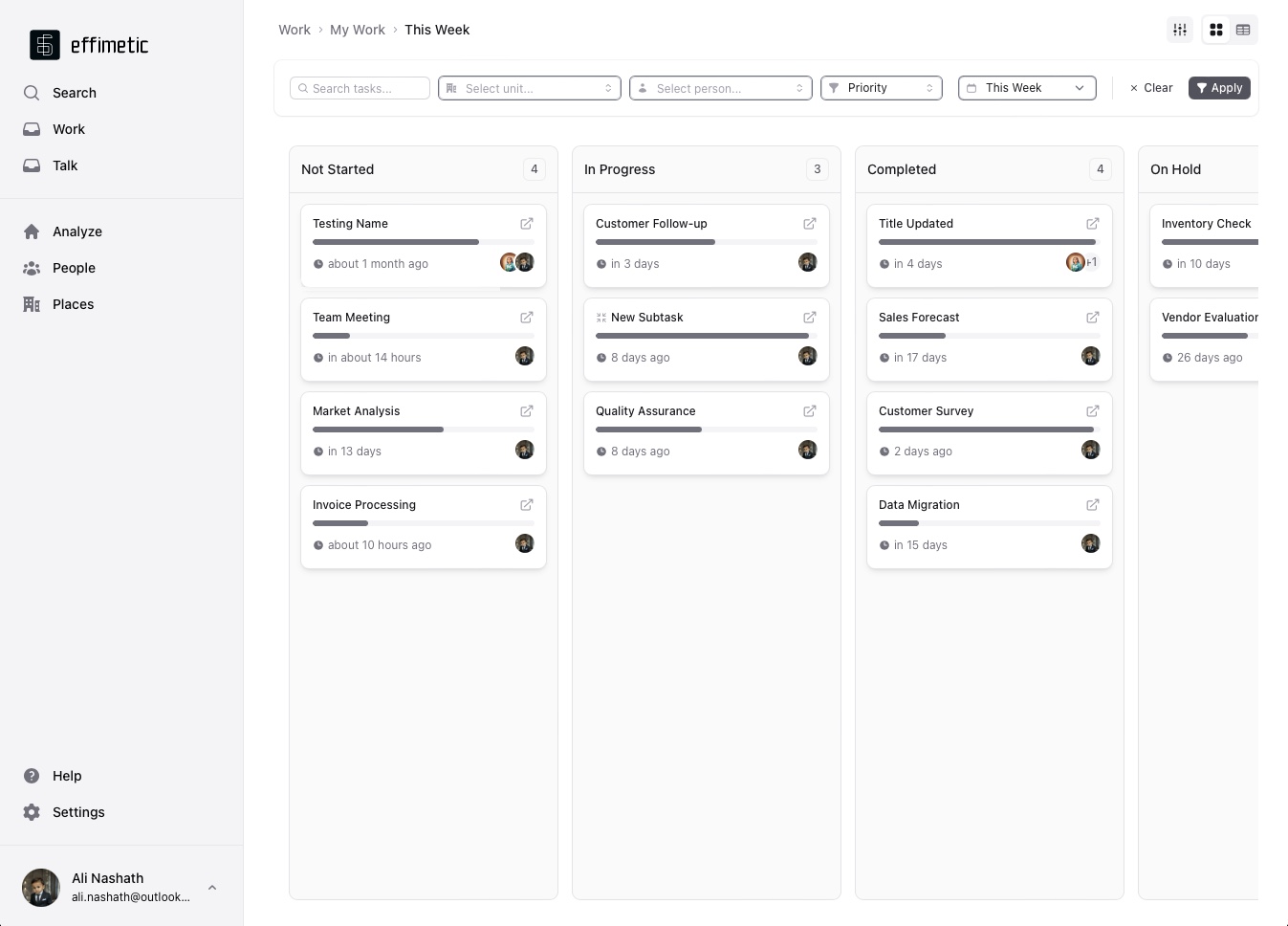
Task: Click the filter settings sliders icon
Action: point(1180,30)
